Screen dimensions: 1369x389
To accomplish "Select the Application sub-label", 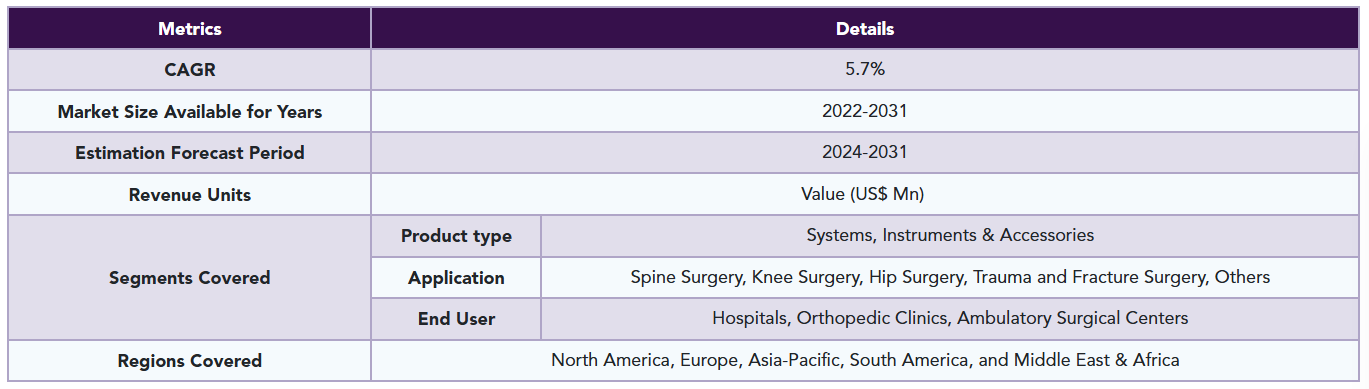I will click(x=456, y=278).
